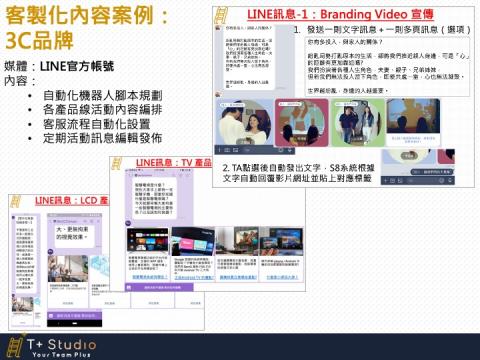Viewport: 480px width, 360px height.
Task: Open link under the third TV card
Action: pyautogui.click(x=238, y=277)
